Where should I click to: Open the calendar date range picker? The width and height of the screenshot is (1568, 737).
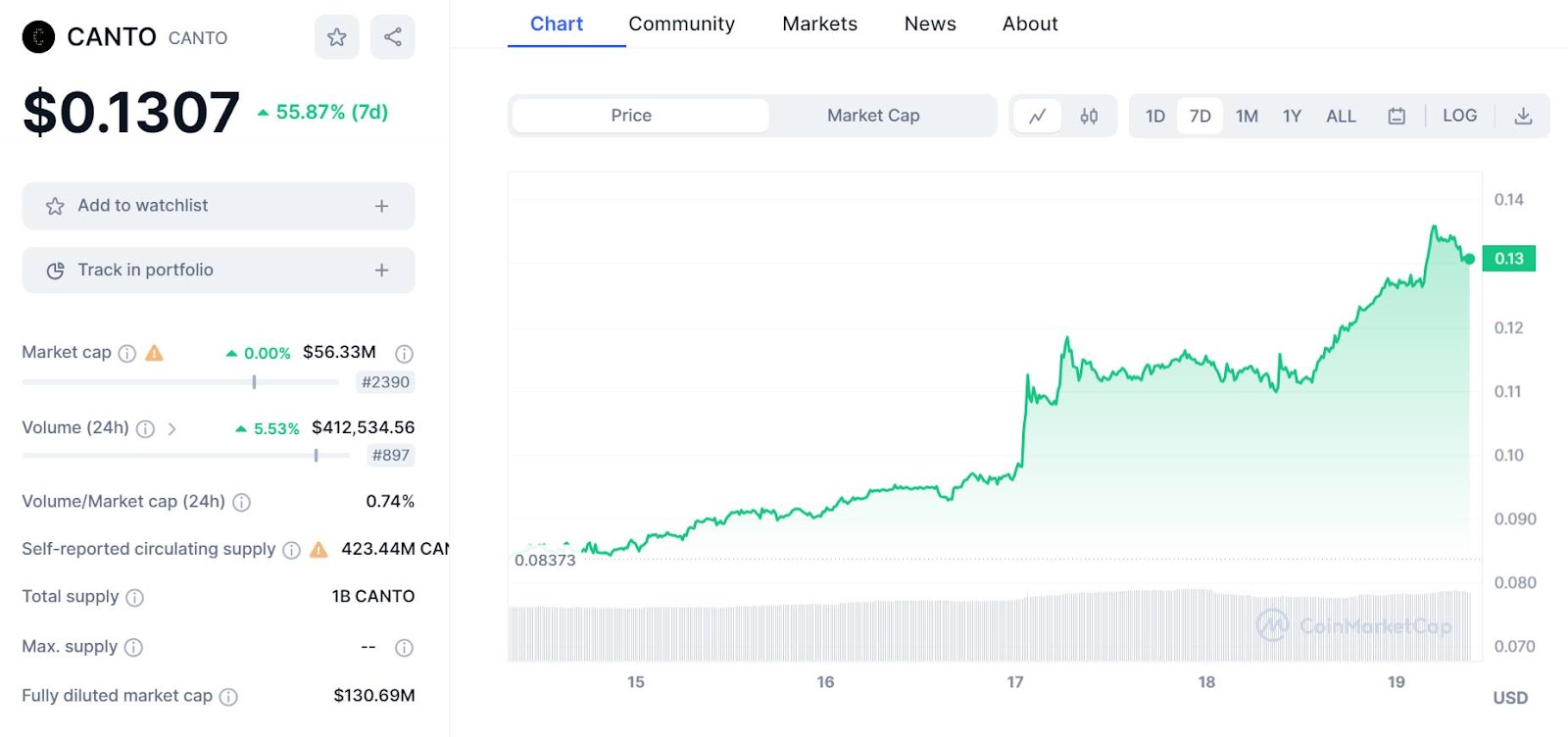pos(1396,116)
